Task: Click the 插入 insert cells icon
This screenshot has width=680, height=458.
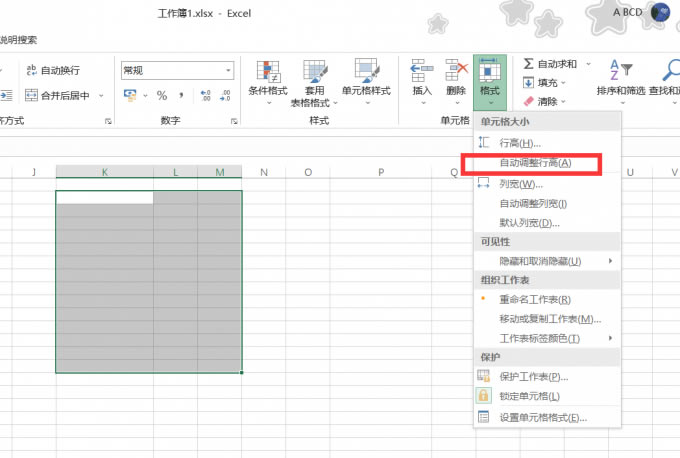Action: click(422, 71)
